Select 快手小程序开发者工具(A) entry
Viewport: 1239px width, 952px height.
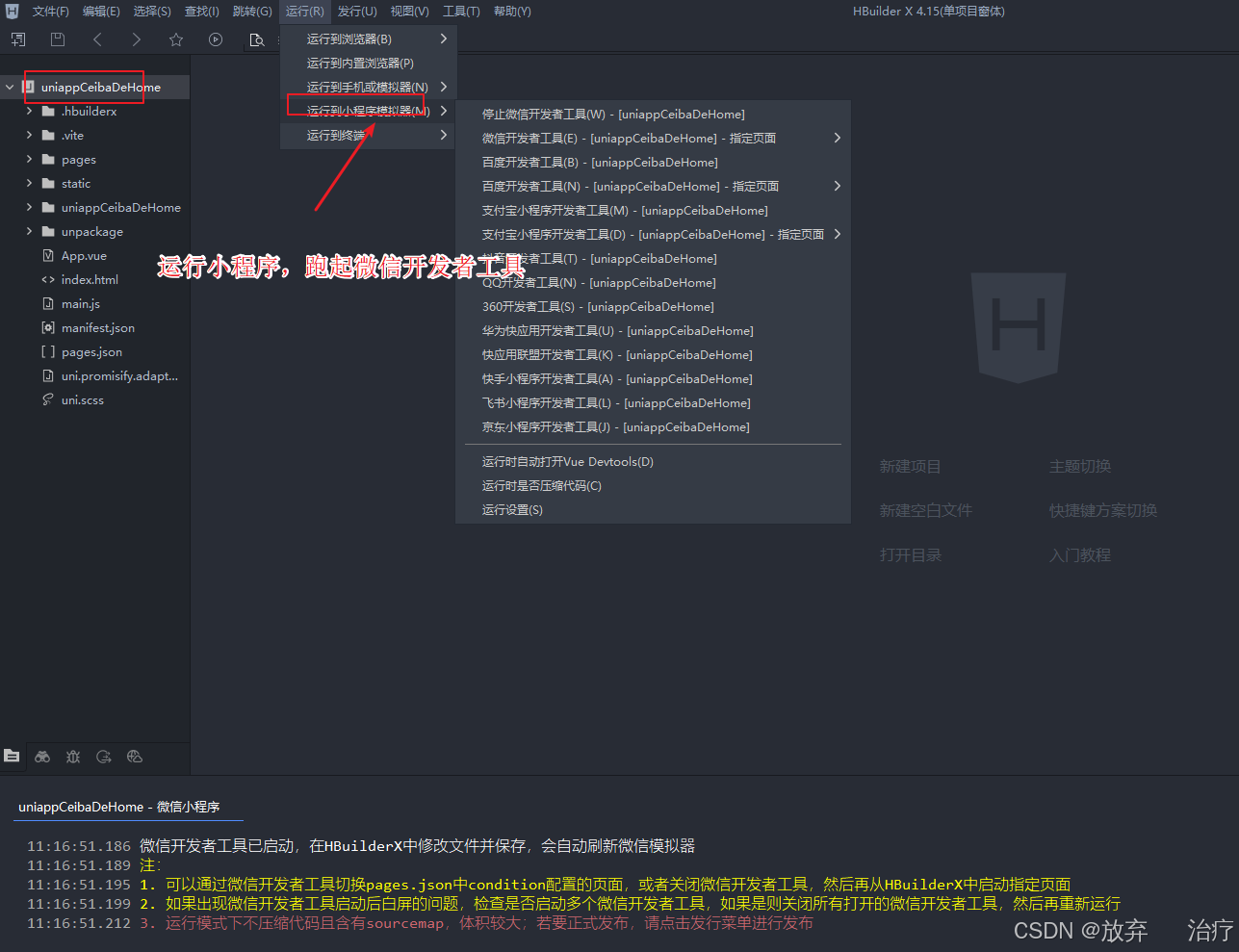tap(654, 378)
